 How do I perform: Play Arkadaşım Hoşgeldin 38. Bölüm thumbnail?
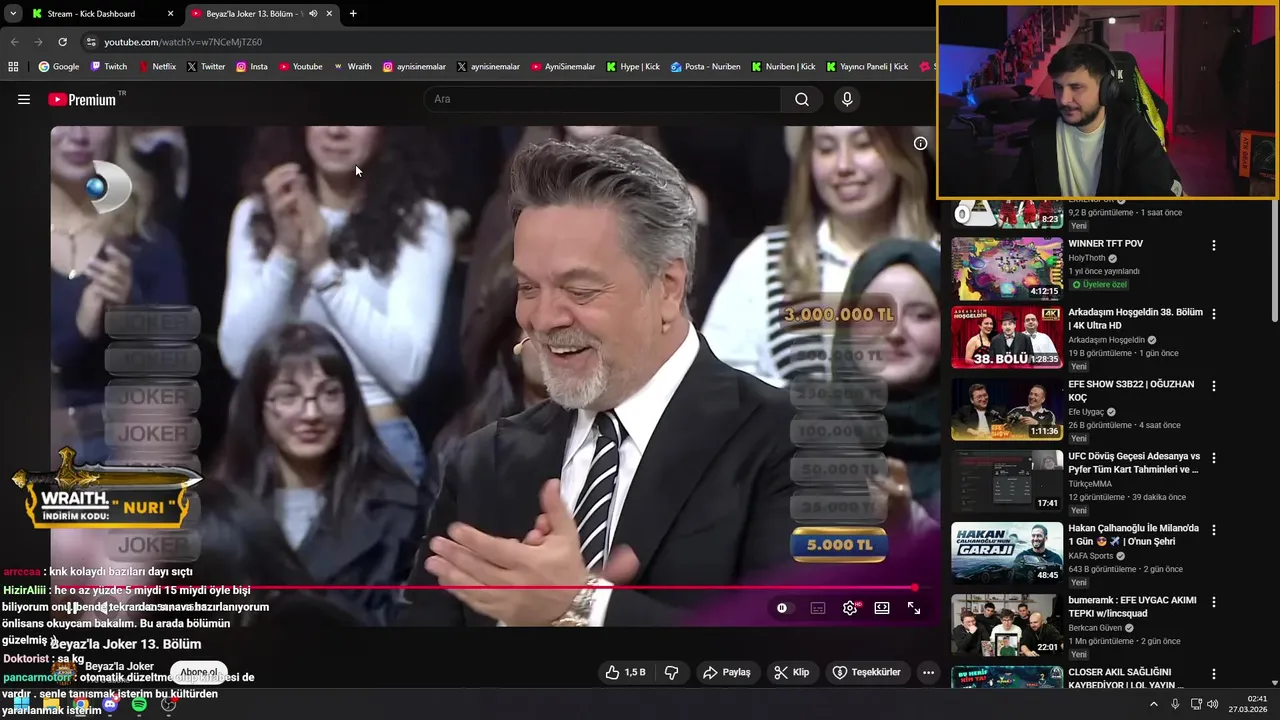1007,338
